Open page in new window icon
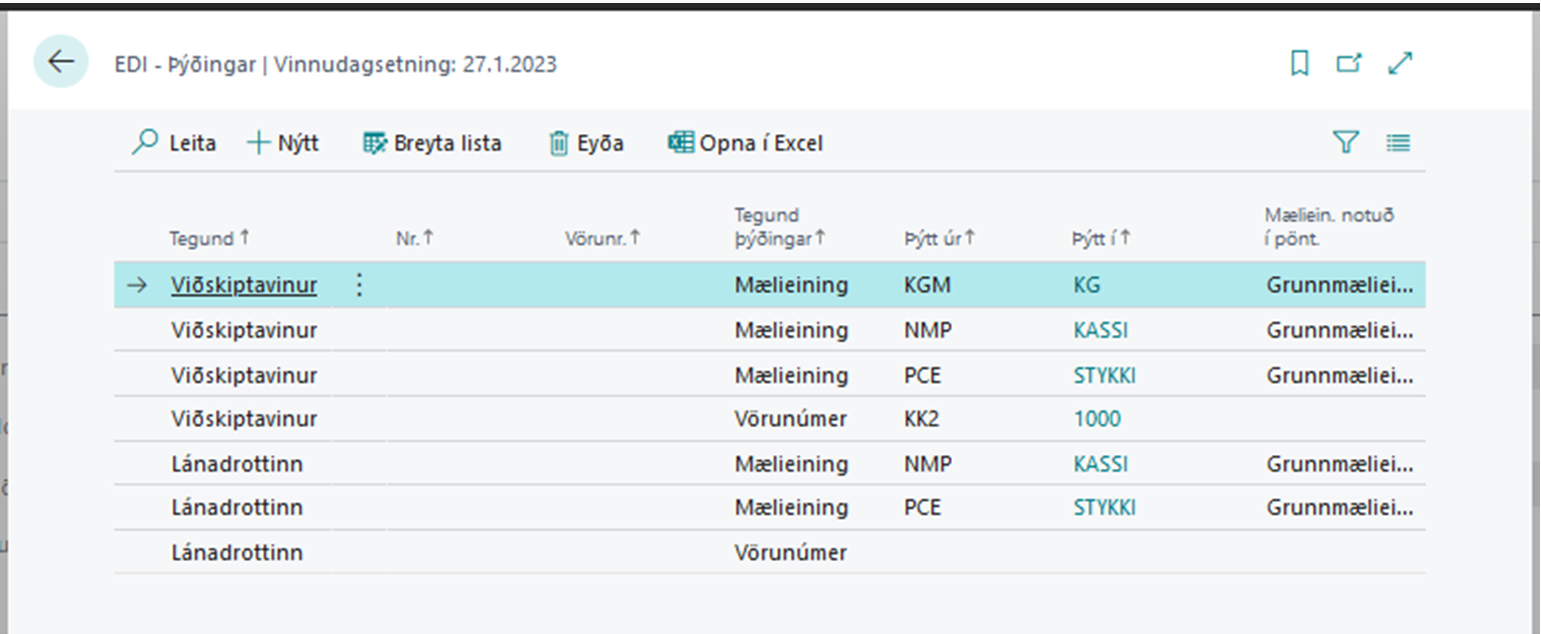This screenshot has height=634, width=1541. [1349, 63]
